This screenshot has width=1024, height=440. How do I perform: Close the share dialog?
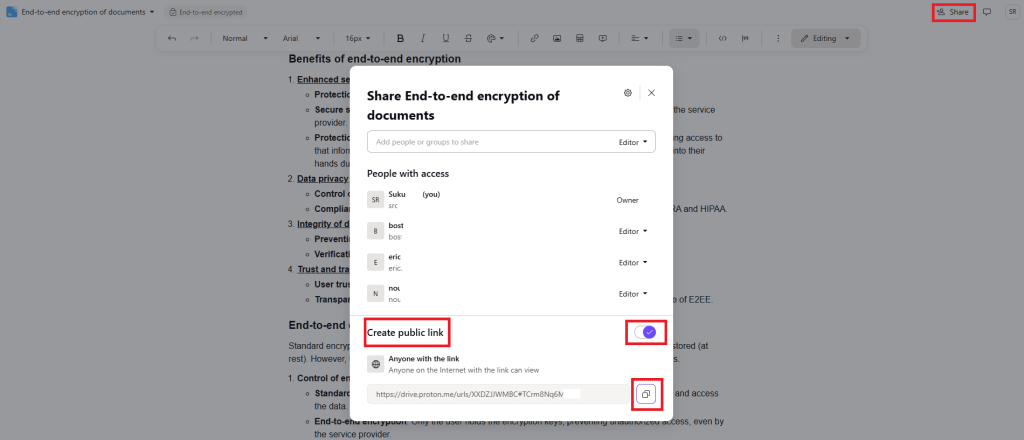pyautogui.click(x=651, y=93)
